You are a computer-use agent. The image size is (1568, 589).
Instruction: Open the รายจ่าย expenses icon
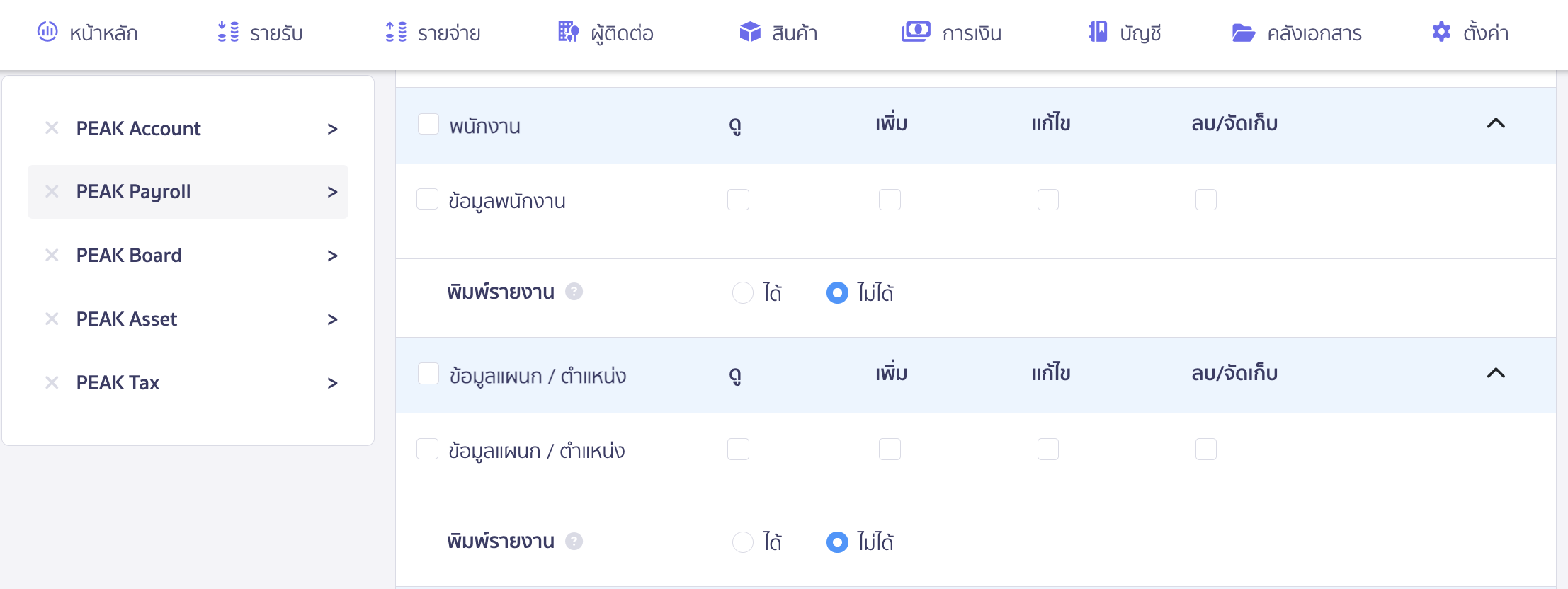[397, 32]
